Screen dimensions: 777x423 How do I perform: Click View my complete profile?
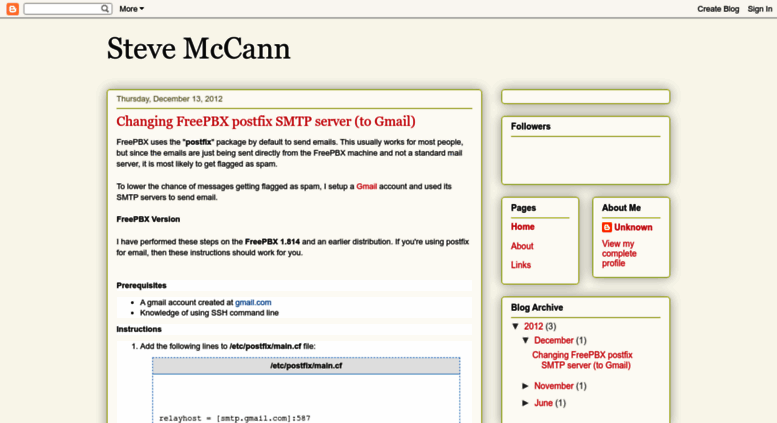[619, 254]
